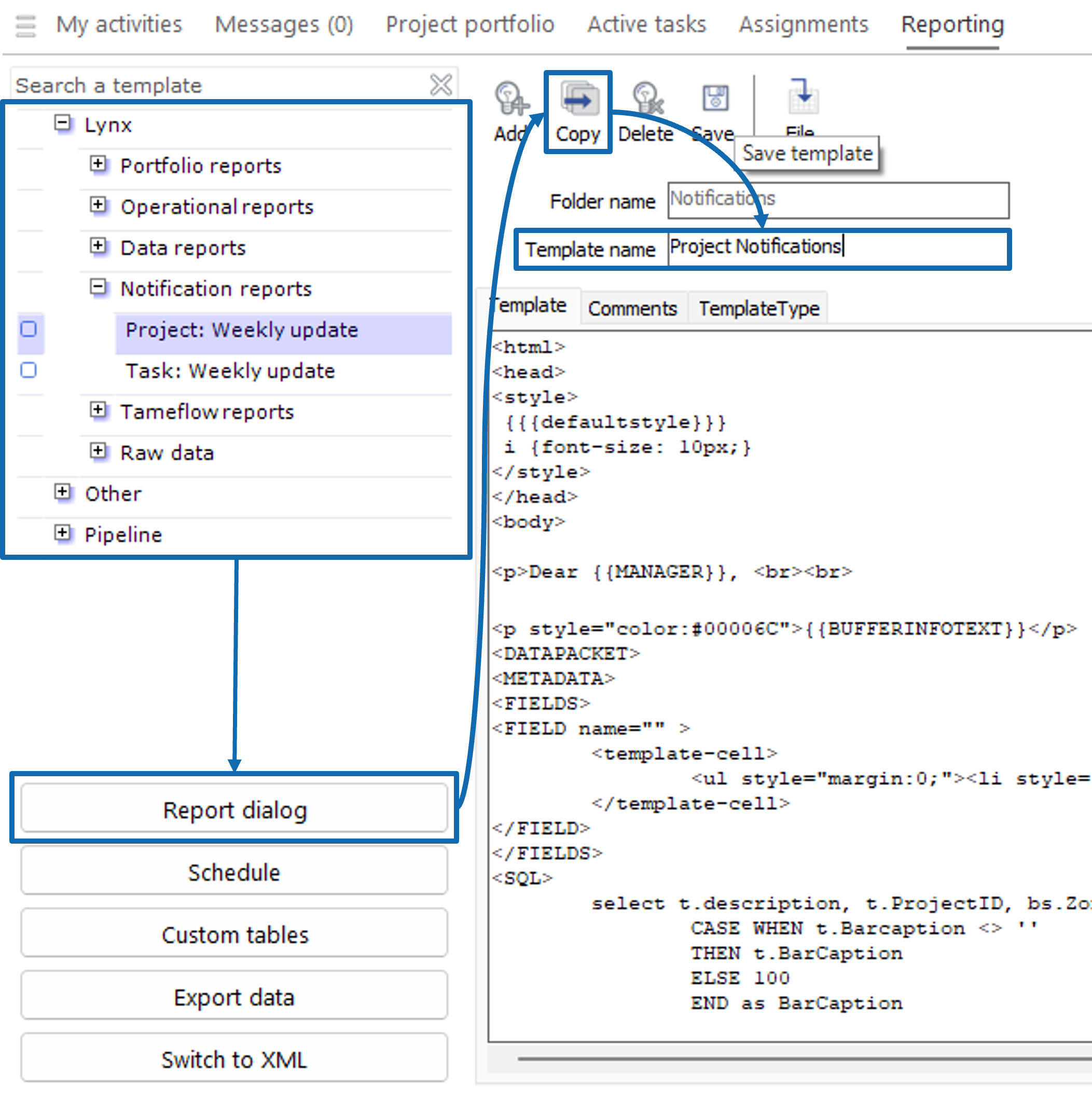The height and width of the screenshot is (1100, 1092).
Task: Click the Save template icon
Action: tap(715, 99)
